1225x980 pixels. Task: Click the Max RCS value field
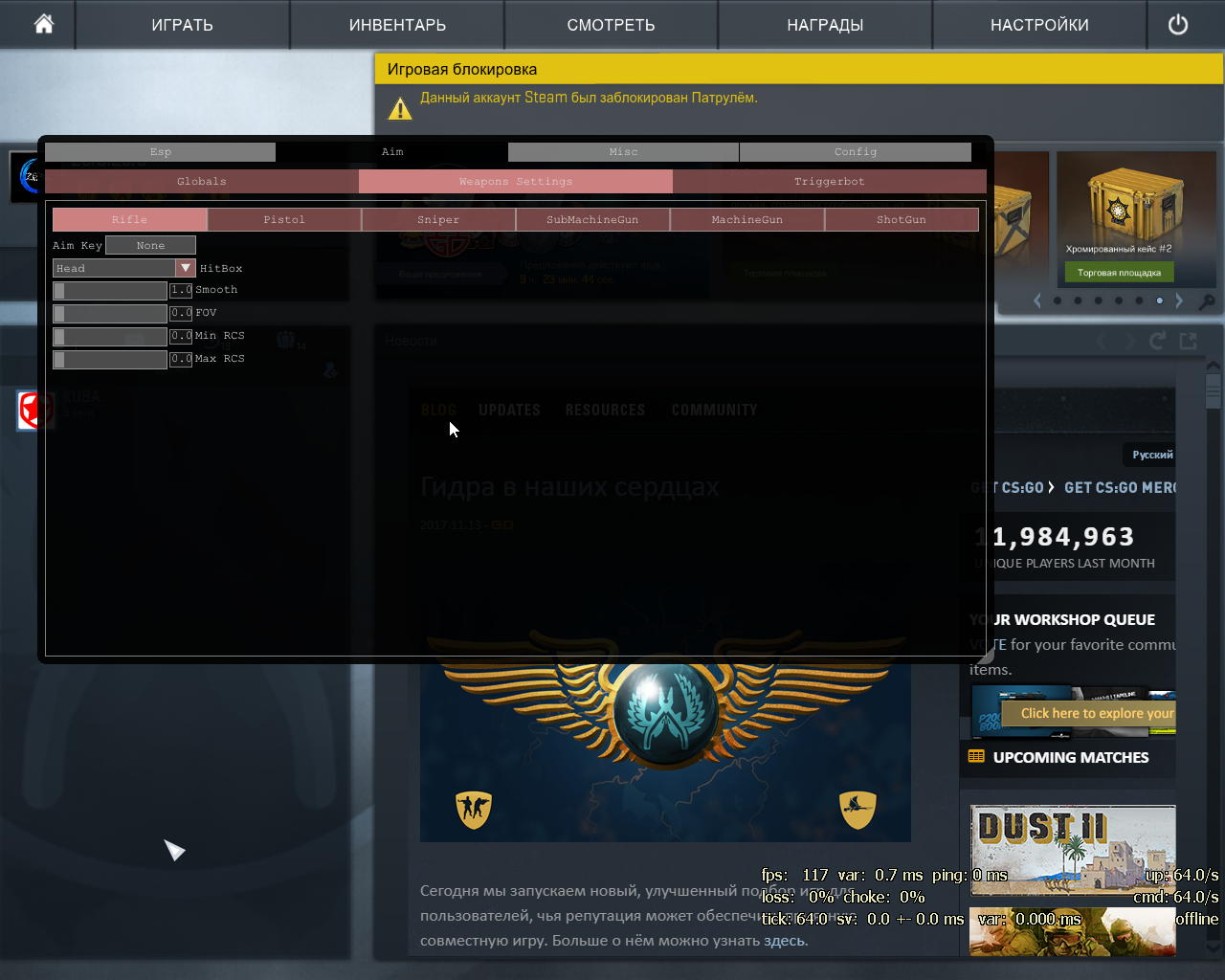(x=181, y=359)
